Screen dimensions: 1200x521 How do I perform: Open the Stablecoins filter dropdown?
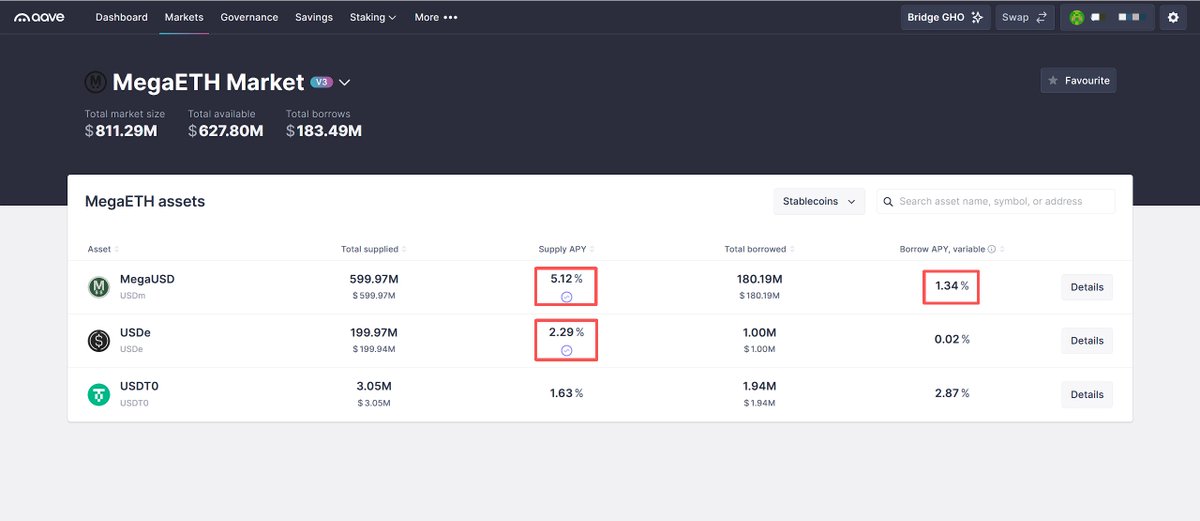819,201
